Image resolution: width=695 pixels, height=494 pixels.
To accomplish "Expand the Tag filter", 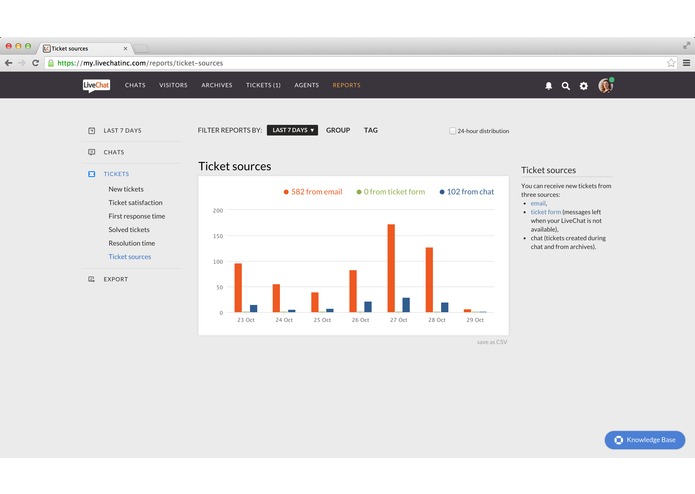I will pyautogui.click(x=371, y=130).
